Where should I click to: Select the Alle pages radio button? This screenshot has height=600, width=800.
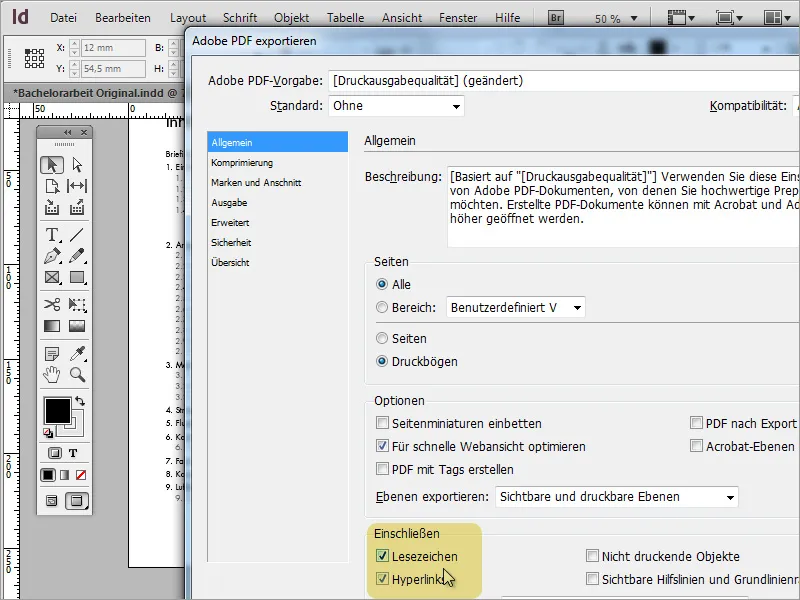[382, 284]
